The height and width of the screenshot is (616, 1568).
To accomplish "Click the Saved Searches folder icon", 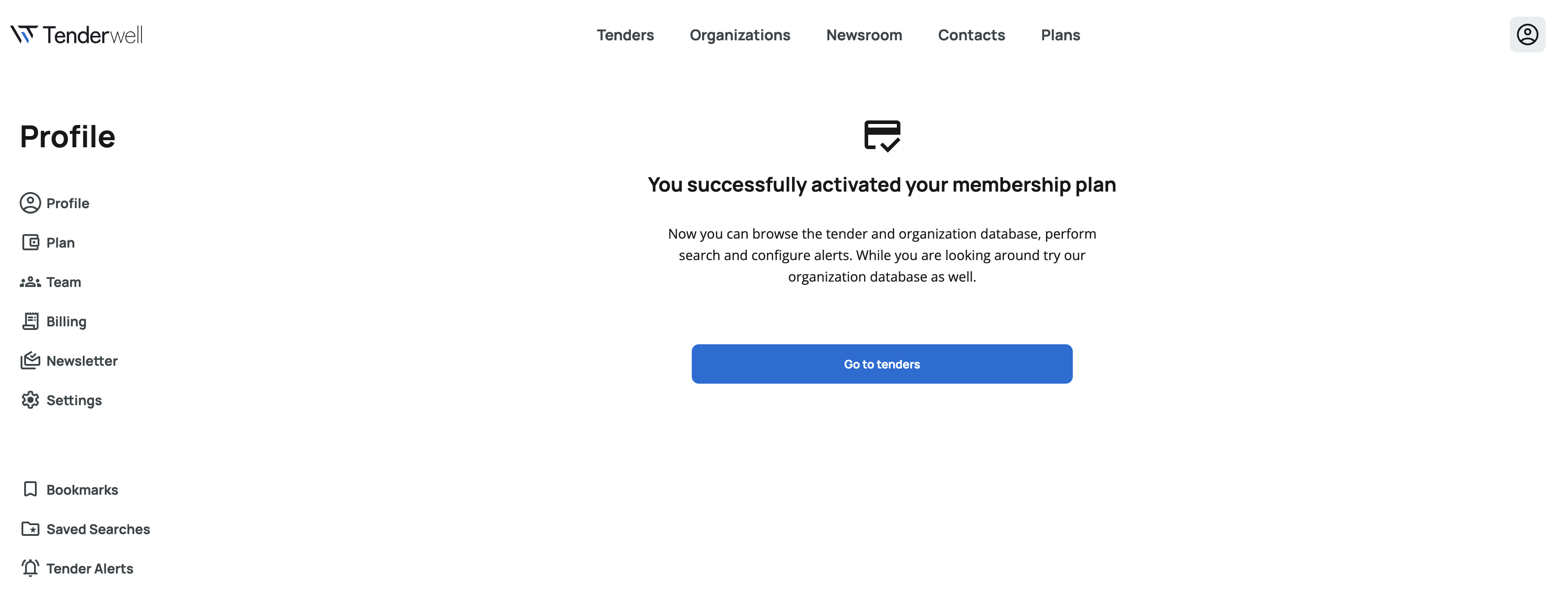I will [30, 529].
